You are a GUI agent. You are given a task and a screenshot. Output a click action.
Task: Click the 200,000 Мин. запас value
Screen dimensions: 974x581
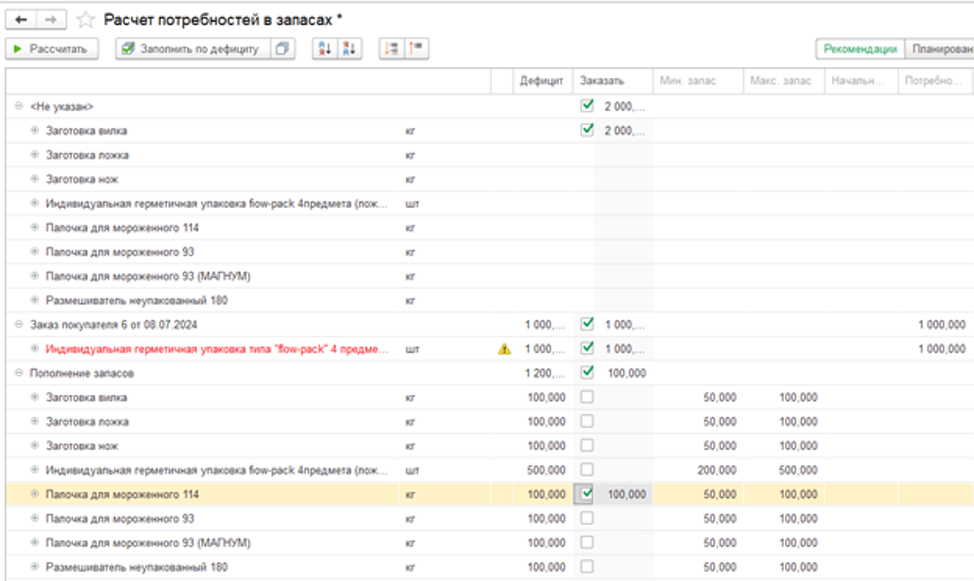[x=717, y=470]
